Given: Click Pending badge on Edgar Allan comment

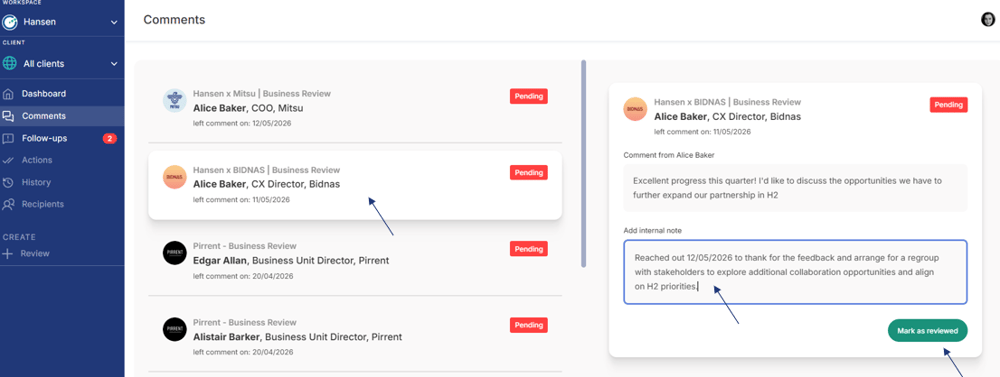Looking at the screenshot, I should [529, 249].
